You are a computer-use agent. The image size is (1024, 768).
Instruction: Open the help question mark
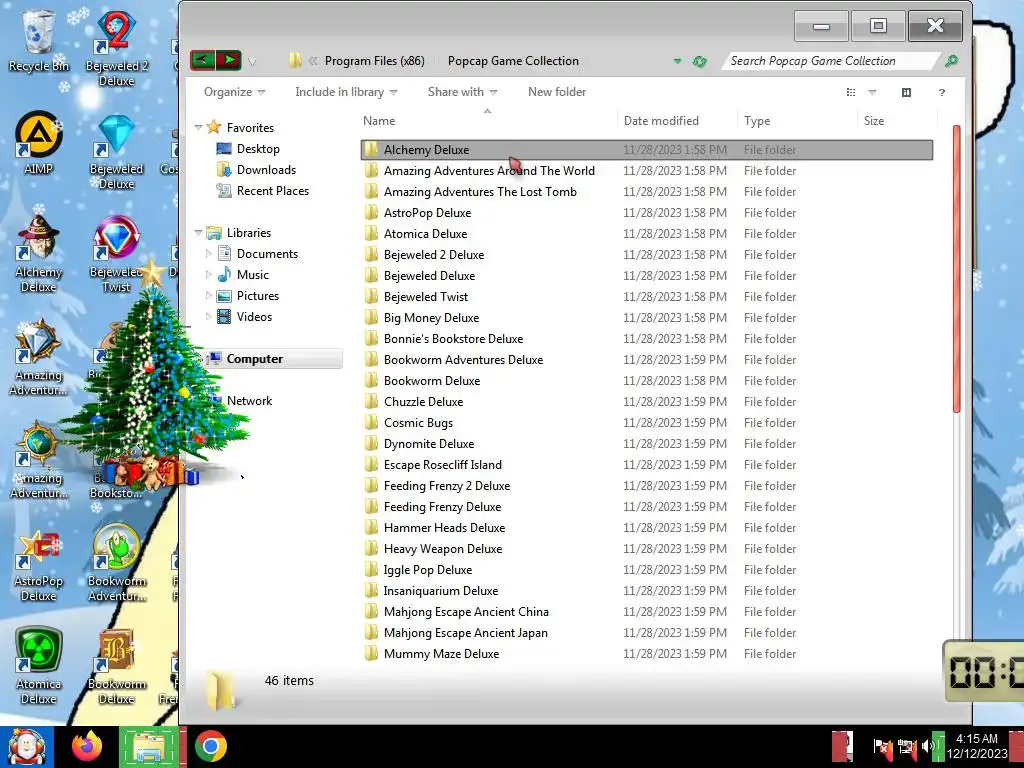point(942,92)
